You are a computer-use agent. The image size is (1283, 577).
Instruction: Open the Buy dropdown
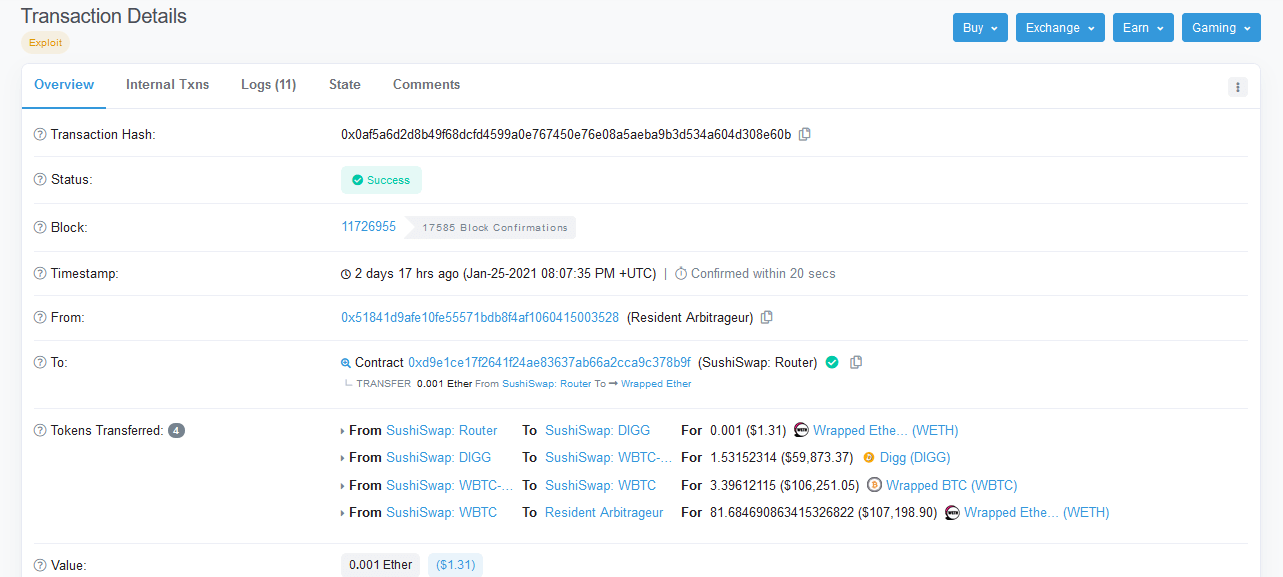tap(979, 28)
